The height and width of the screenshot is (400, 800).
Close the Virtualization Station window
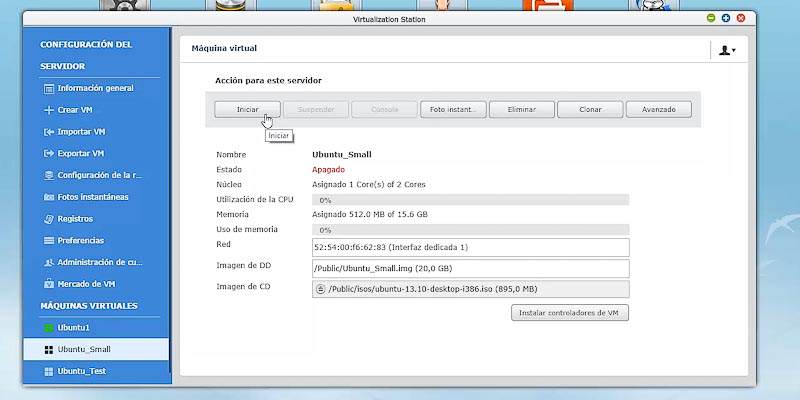point(741,18)
